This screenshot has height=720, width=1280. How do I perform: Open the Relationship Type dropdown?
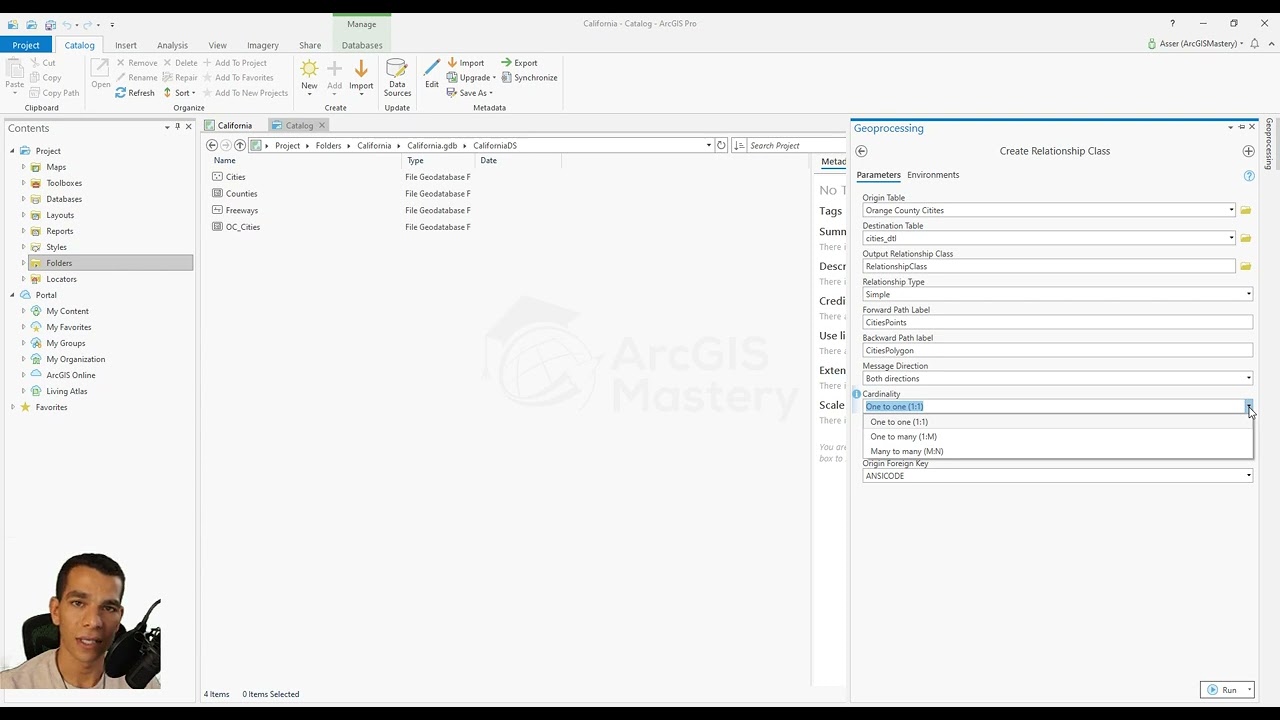[x=1248, y=294]
